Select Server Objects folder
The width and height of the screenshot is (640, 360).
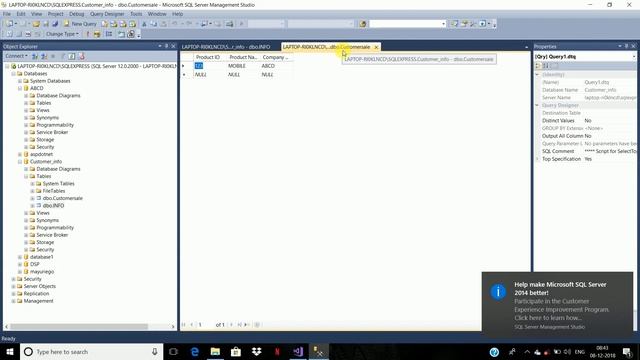point(40,287)
